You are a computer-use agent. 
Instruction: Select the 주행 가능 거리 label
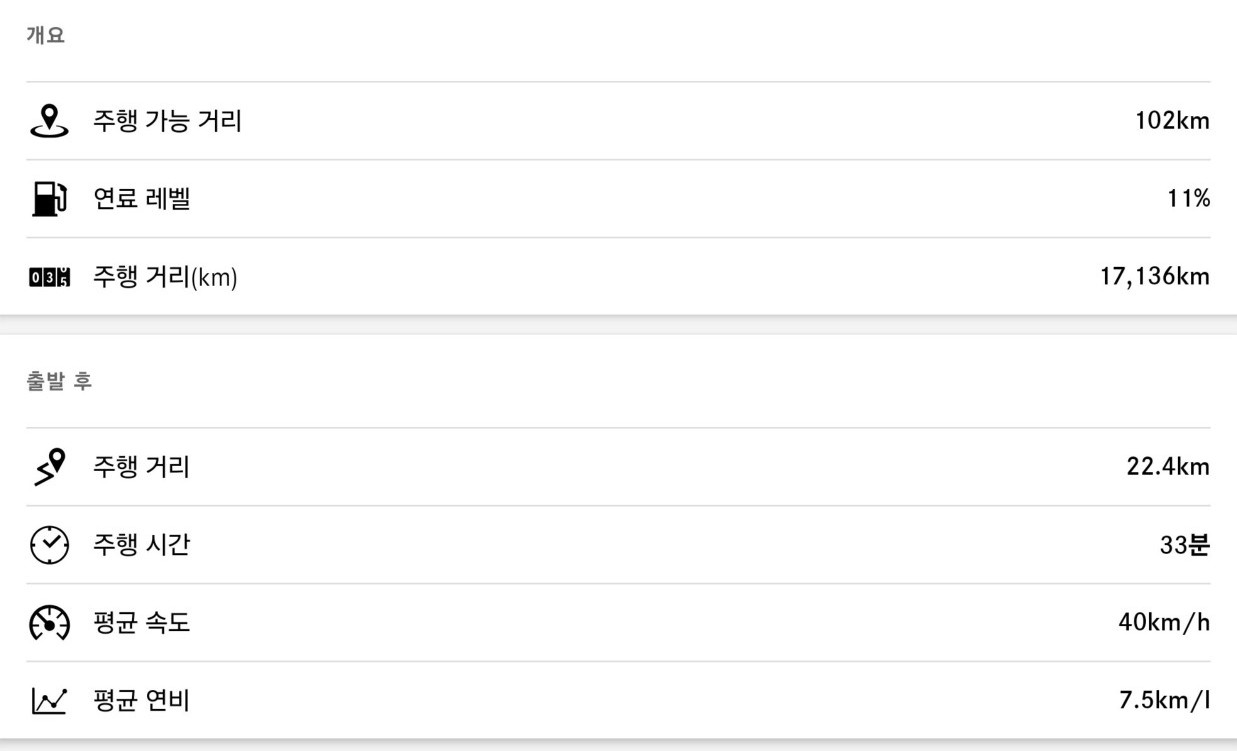[167, 121]
